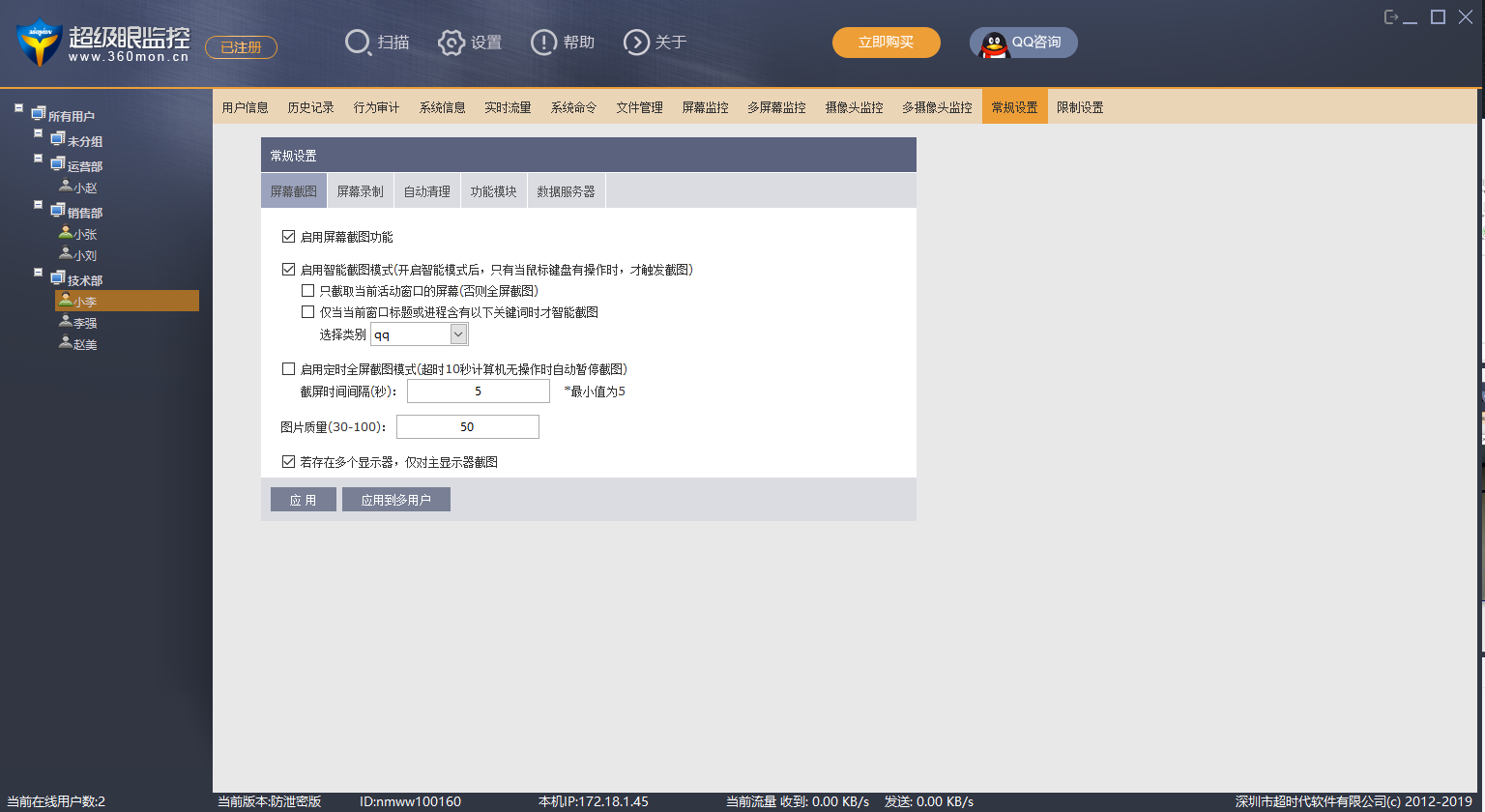Open the 关于 arrow icon
The image size is (1485, 812).
(636, 43)
